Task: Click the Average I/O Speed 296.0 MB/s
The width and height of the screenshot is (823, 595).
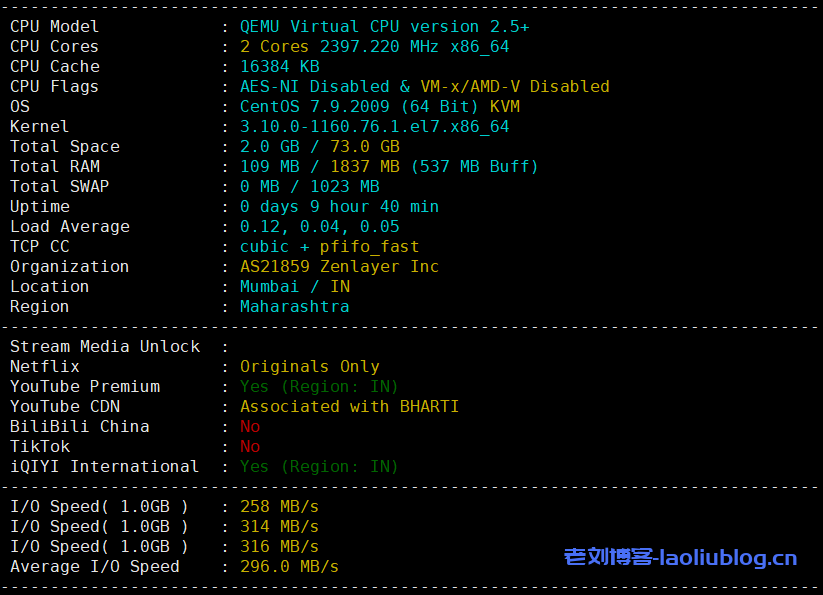Action: pyautogui.click(x=289, y=567)
